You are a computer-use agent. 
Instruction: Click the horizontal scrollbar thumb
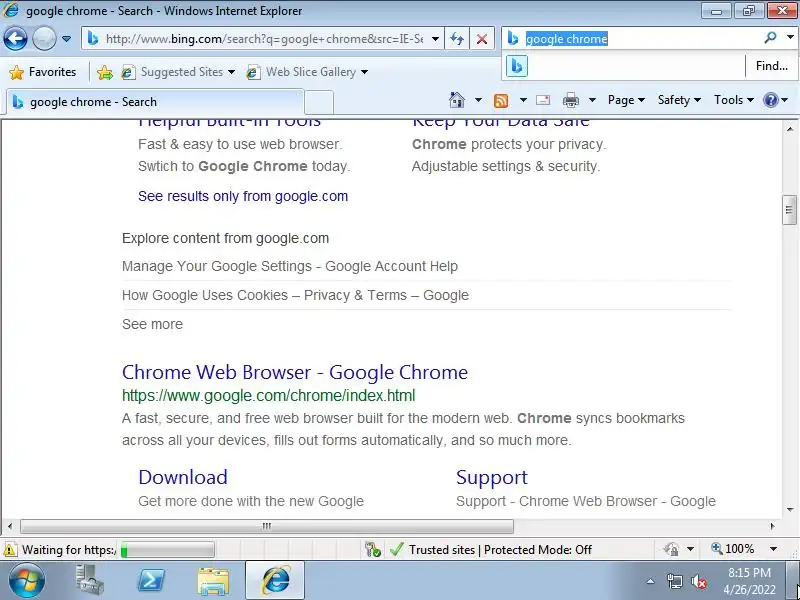point(267,526)
